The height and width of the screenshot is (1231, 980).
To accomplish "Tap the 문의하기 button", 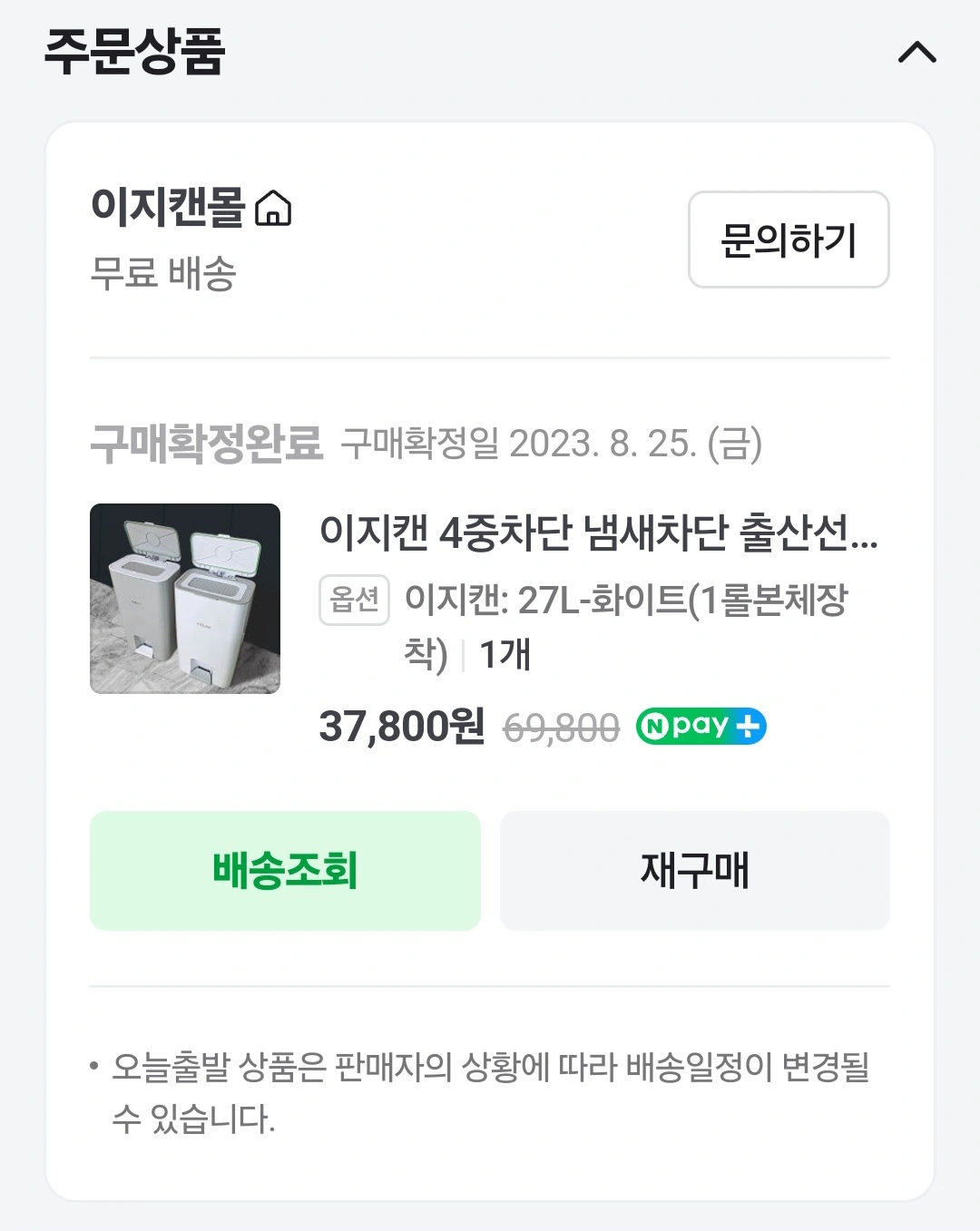I will click(x=789, y=239).
